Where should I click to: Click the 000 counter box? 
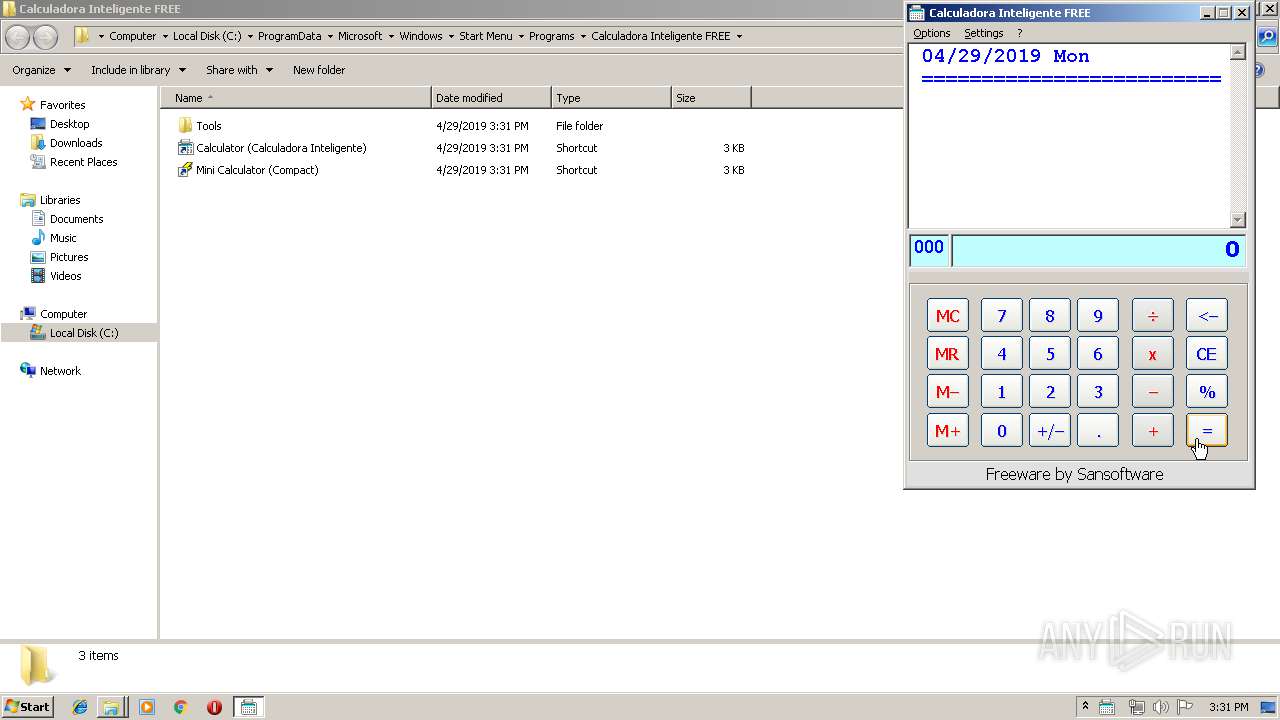click(x=929, y=249)
